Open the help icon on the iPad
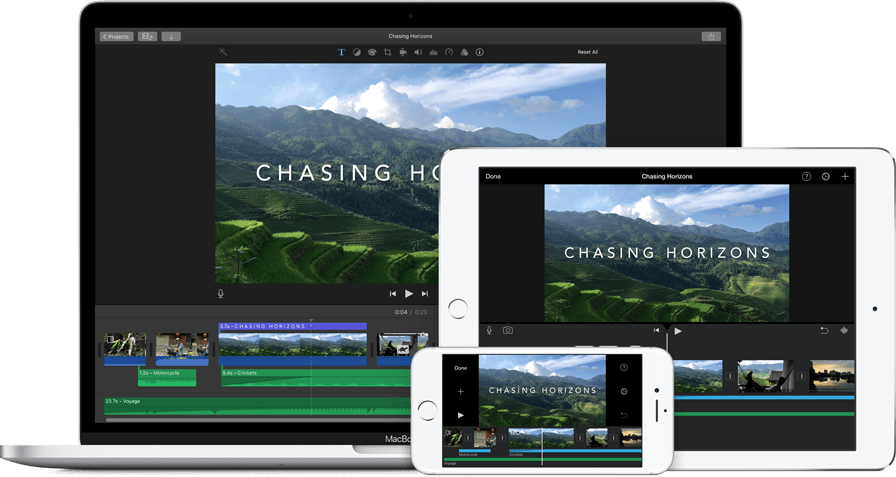 tap(807, 177)
